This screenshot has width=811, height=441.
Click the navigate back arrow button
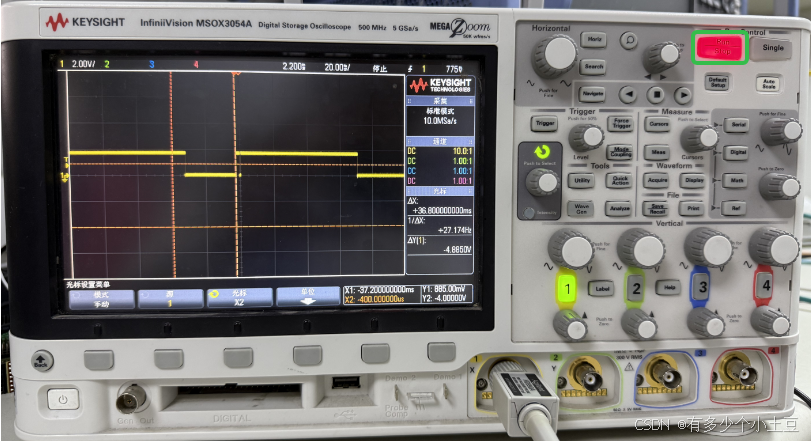(x=628, y=95)
